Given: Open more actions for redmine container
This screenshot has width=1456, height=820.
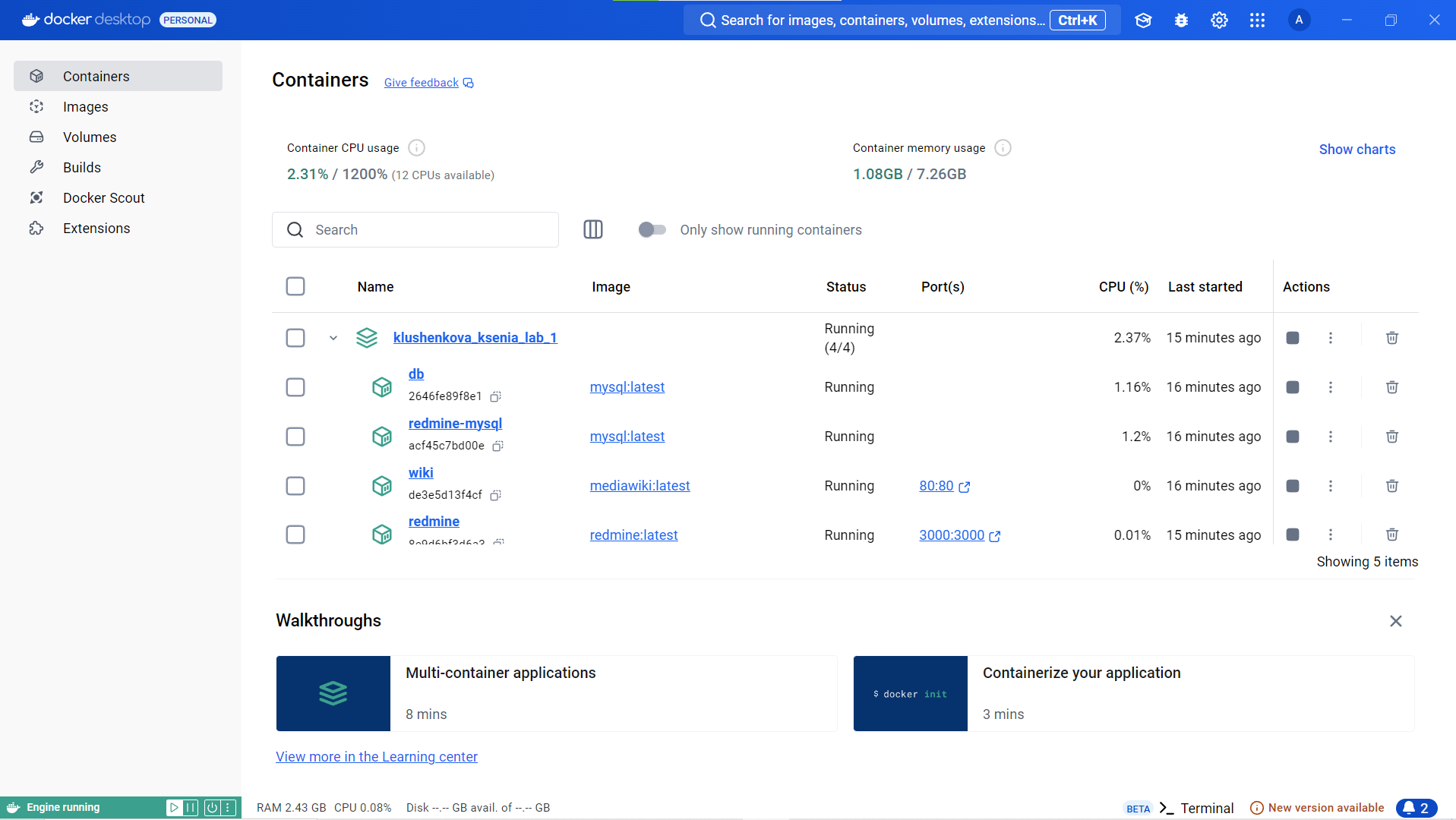Looking at the screenshot, I should pos(1330,535).
